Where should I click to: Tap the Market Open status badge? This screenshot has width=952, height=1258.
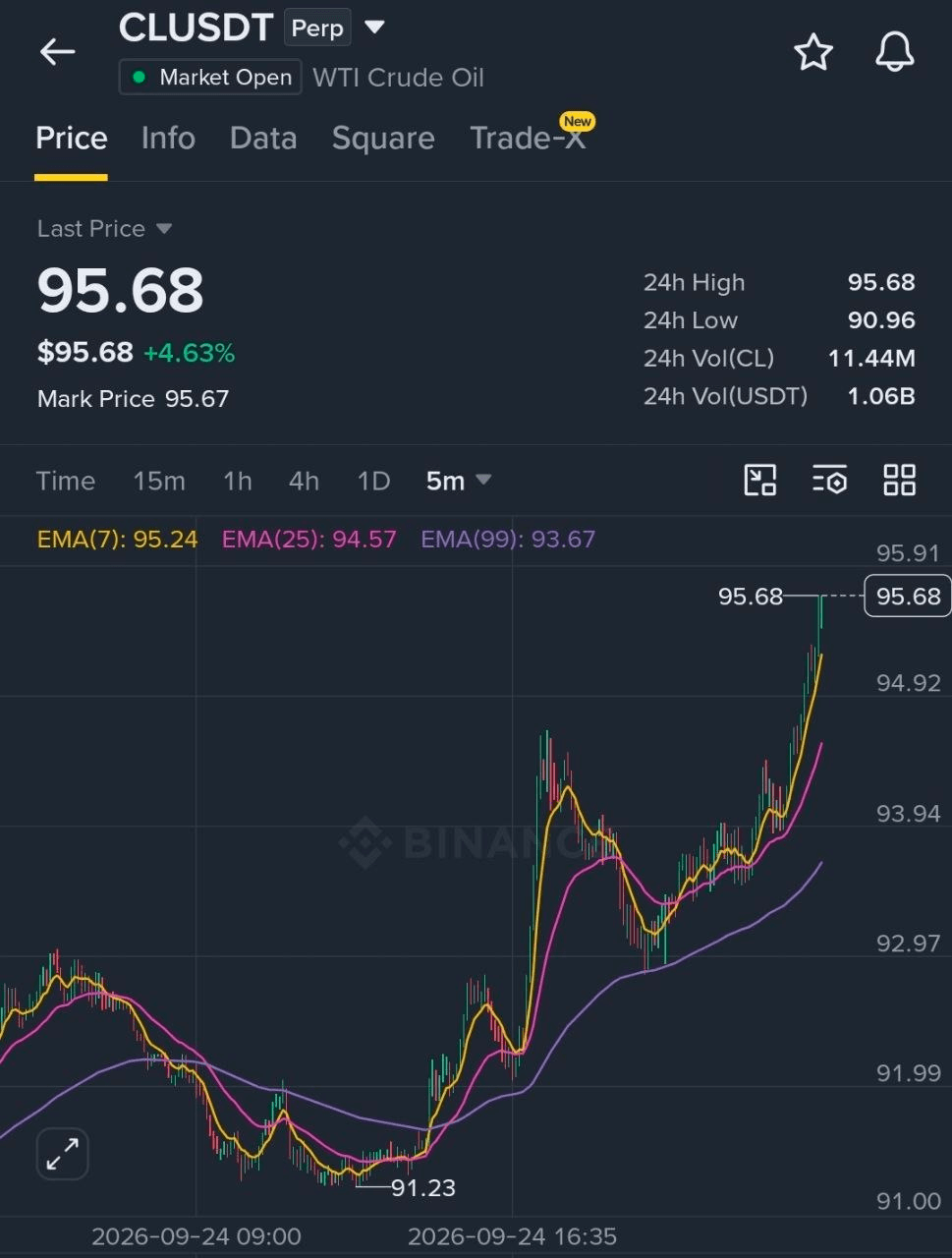pyautogui.click(x=210, y=78)
